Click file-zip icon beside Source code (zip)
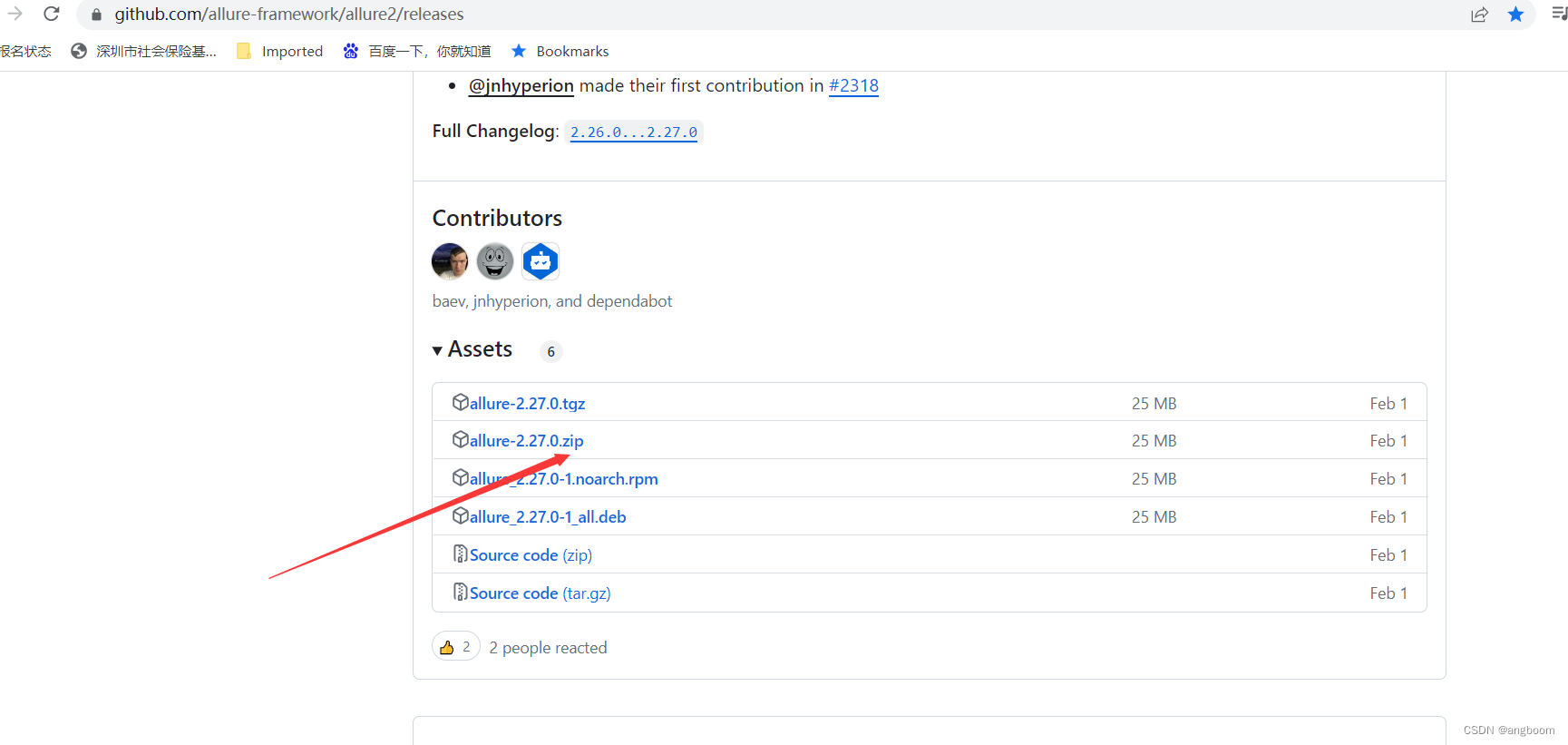Screen dimensions: 1568x745 [461, 554]
